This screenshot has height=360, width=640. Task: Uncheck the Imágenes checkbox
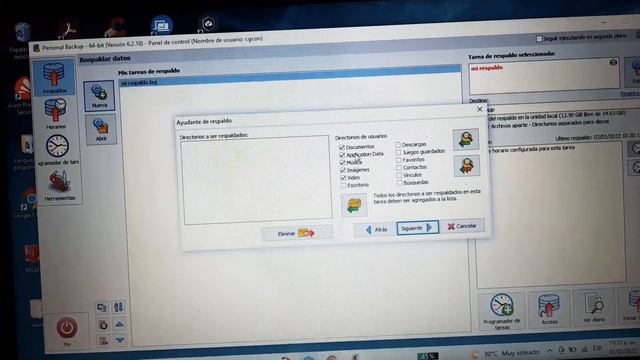click(x=343, y=170)
